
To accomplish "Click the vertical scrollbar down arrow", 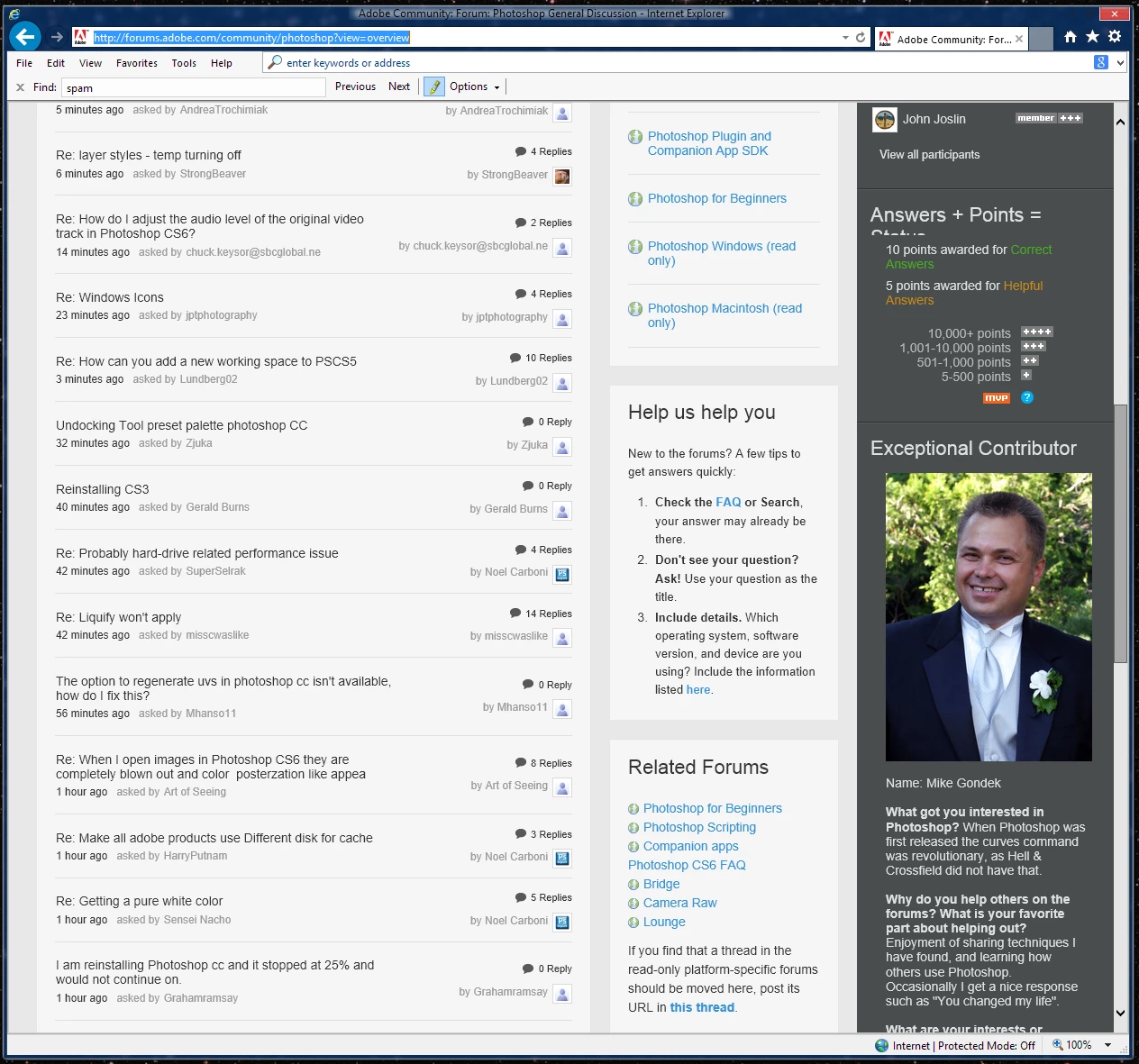I will (x=1120, y=1013).
